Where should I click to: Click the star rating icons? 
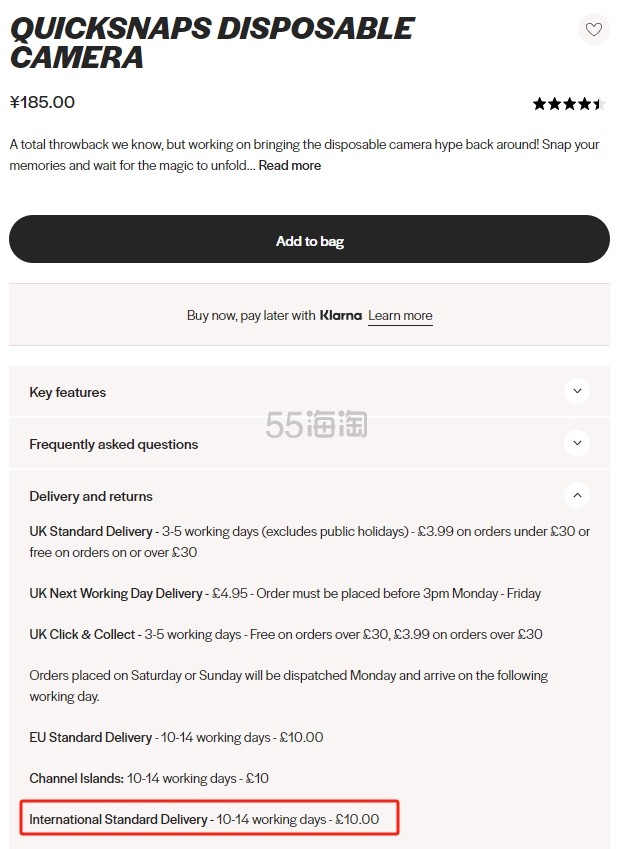click(x=569, y=103)
